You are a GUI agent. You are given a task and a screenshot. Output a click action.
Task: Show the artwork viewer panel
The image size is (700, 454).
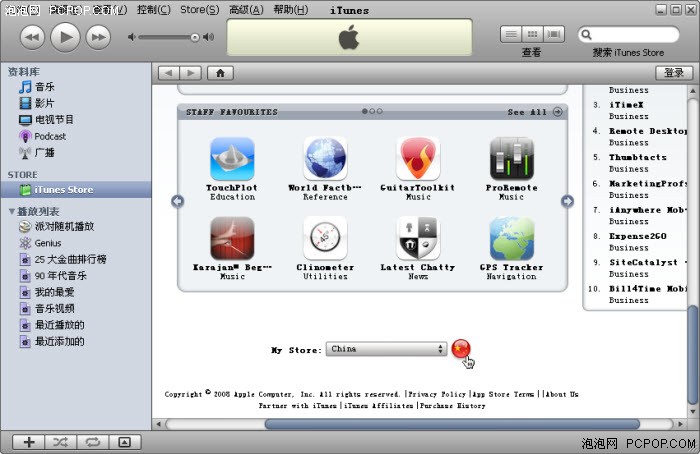(125, 442)
